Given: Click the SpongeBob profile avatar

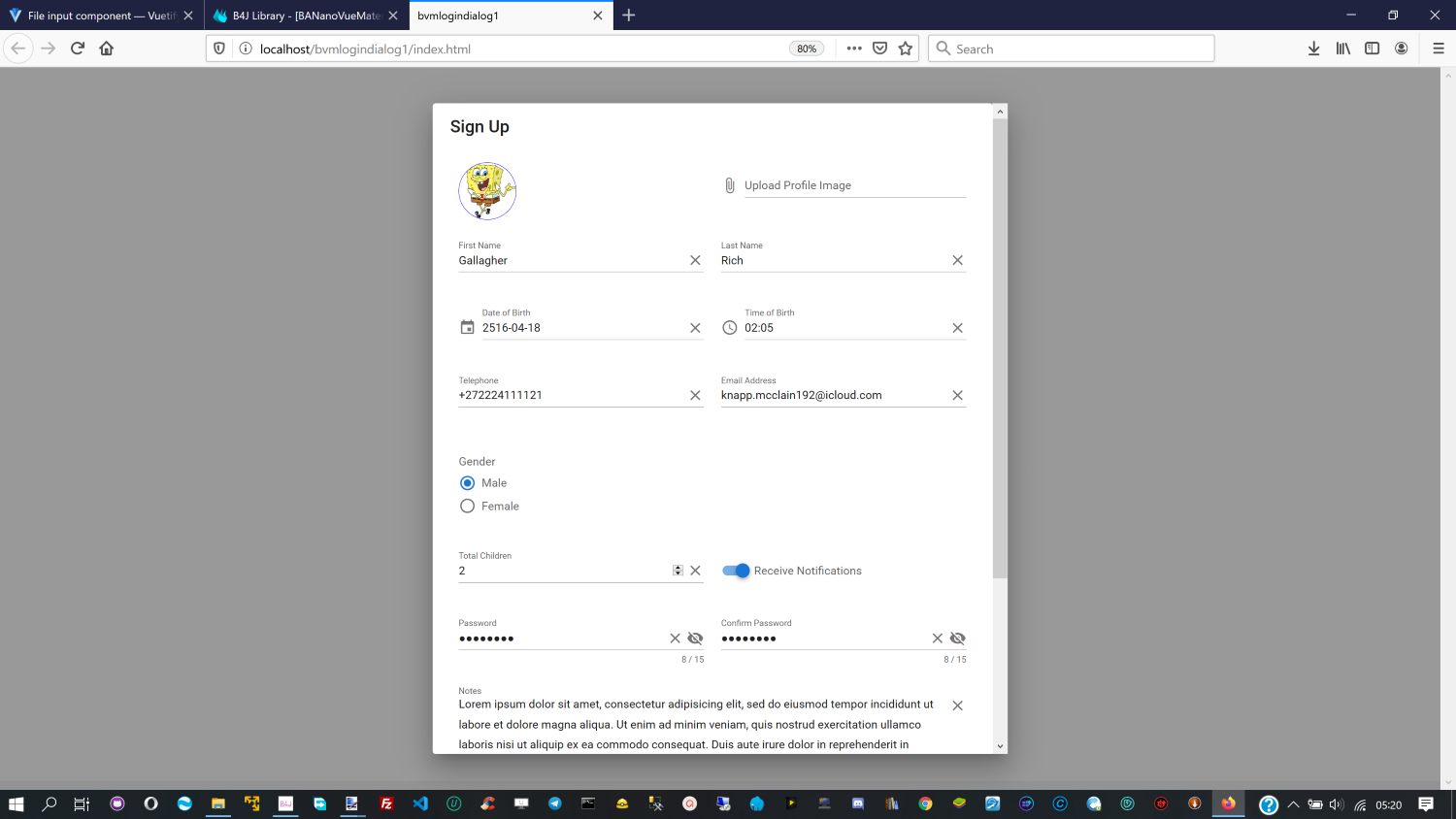Looking at the screenshot, I should point(487,191).
